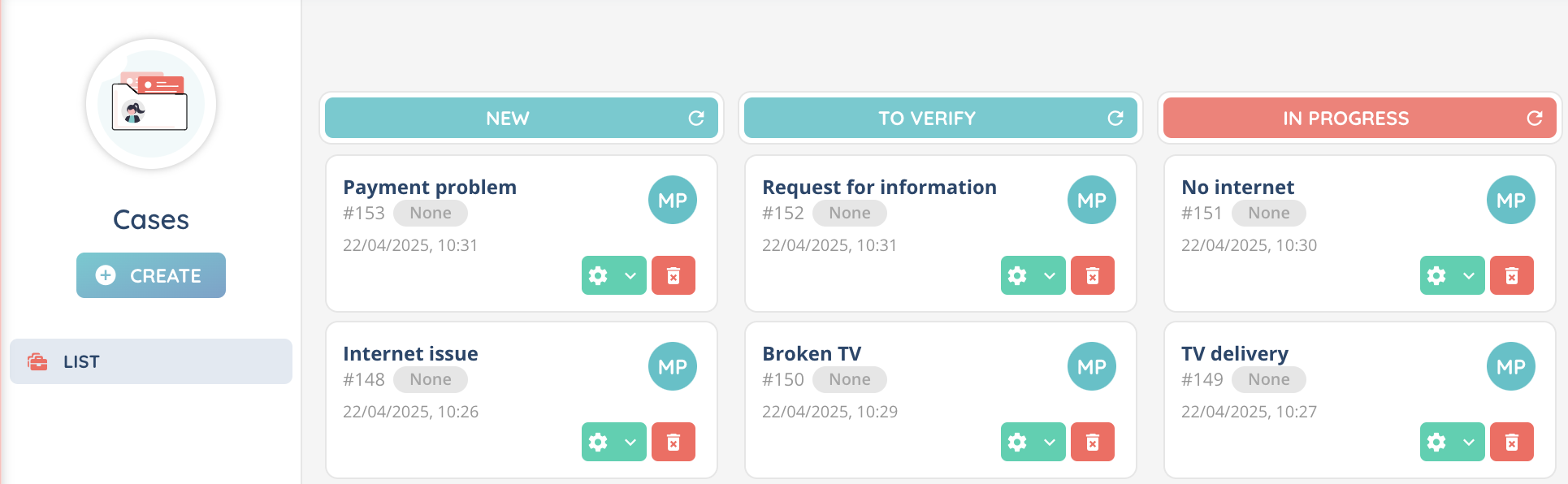Open dropdown arrow on TV delivery case
The width and height of the screenshot is (1568, 484).
point(1469,443)
